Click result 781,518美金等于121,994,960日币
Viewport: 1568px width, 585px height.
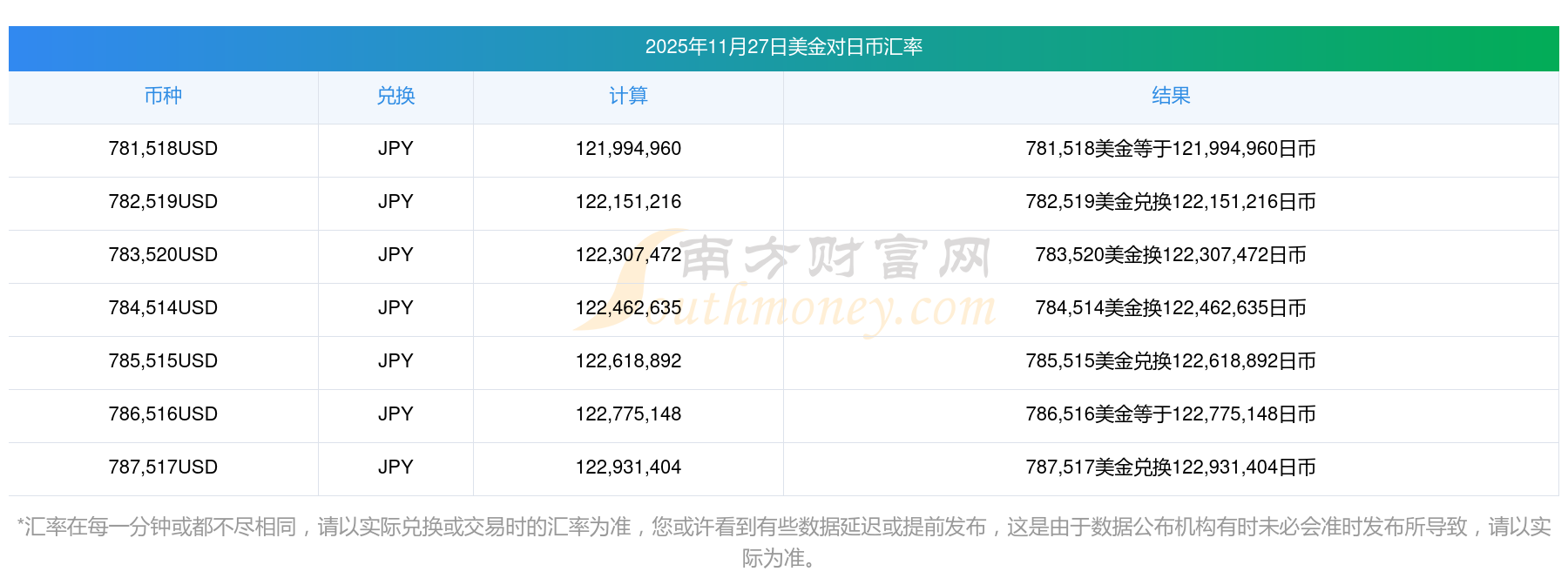click(x=1171, y=149)
